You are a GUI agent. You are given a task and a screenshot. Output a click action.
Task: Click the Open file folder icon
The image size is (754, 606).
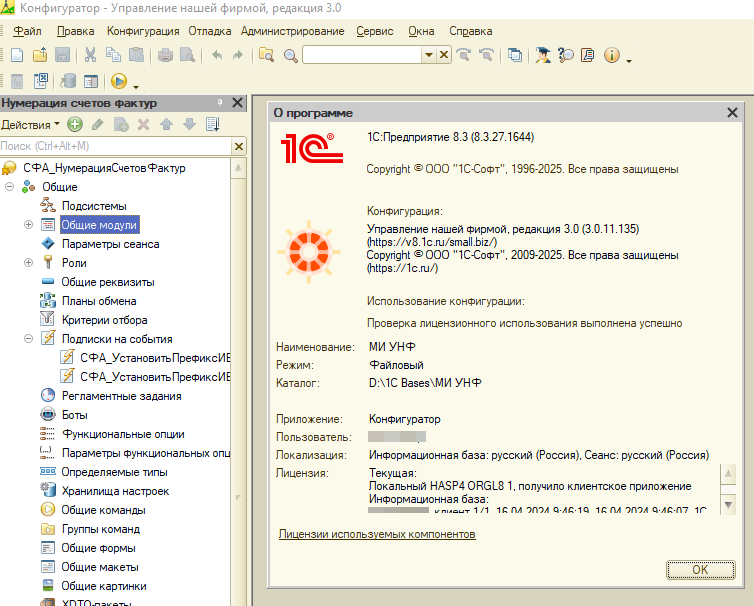[39, 55]
